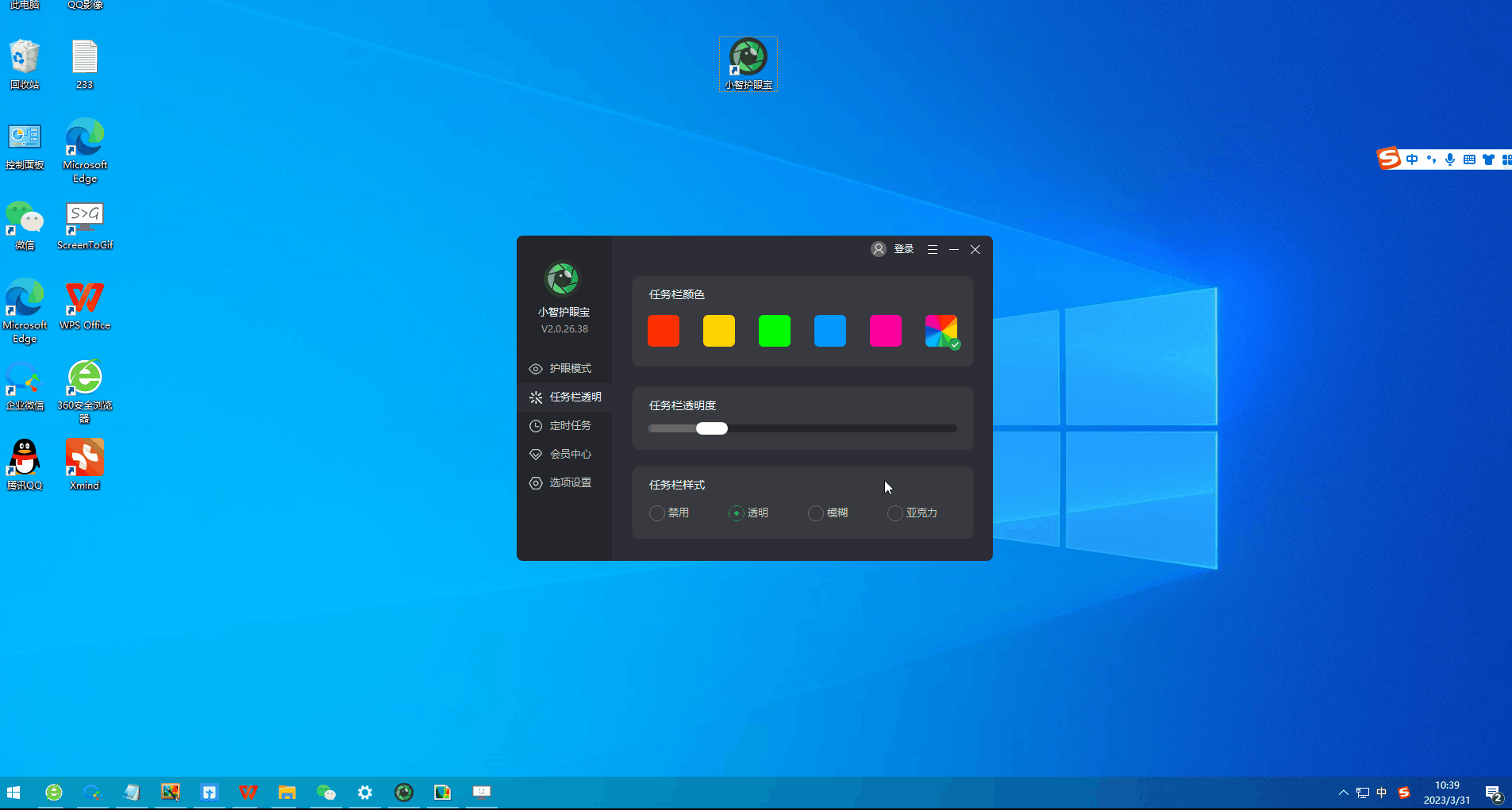Pick the multicolor custom taskbar color swatch
1512x810 pixels.
click(x=941, y=331)
